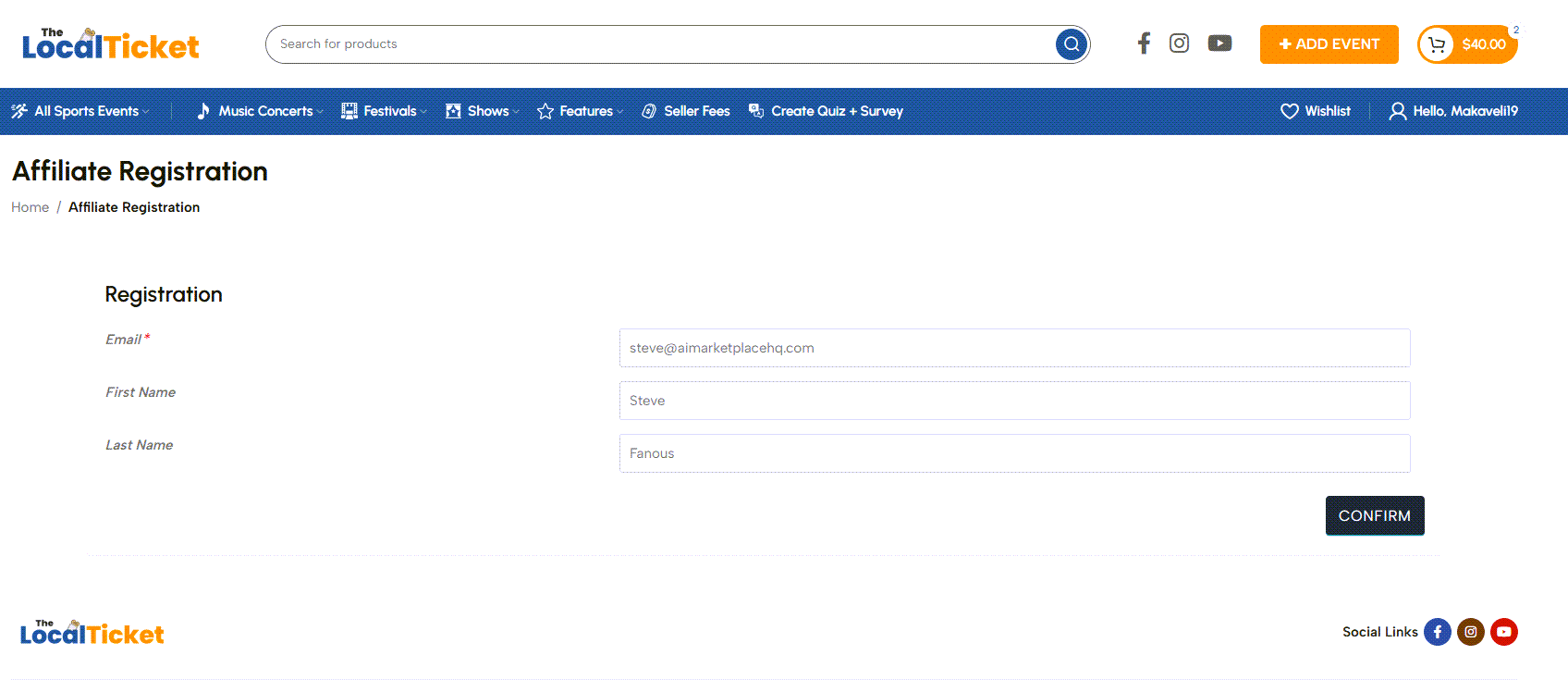Viewport: 1568px width, 680px height.
Task: Click the $40.00 cart total
Action: [x=1484, y=44]
